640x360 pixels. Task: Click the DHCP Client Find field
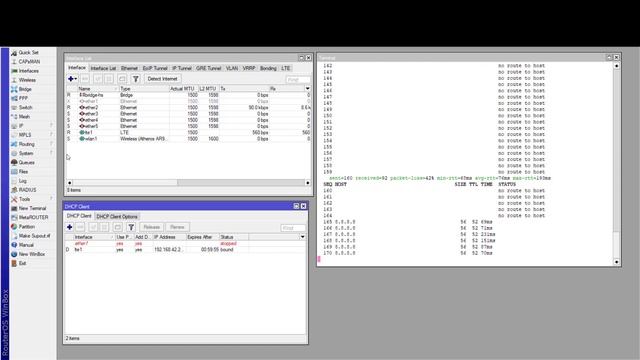pyautogui.click(x=293, y=228)
